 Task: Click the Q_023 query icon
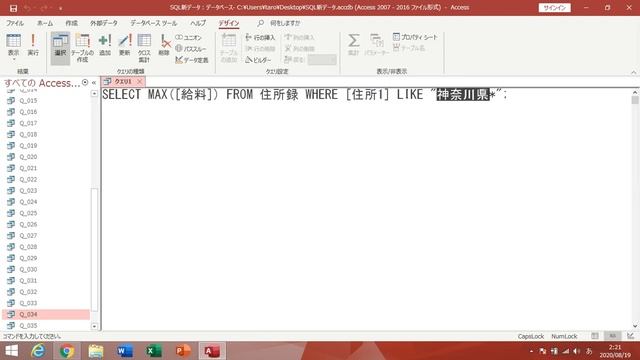(x=11, y=191)
